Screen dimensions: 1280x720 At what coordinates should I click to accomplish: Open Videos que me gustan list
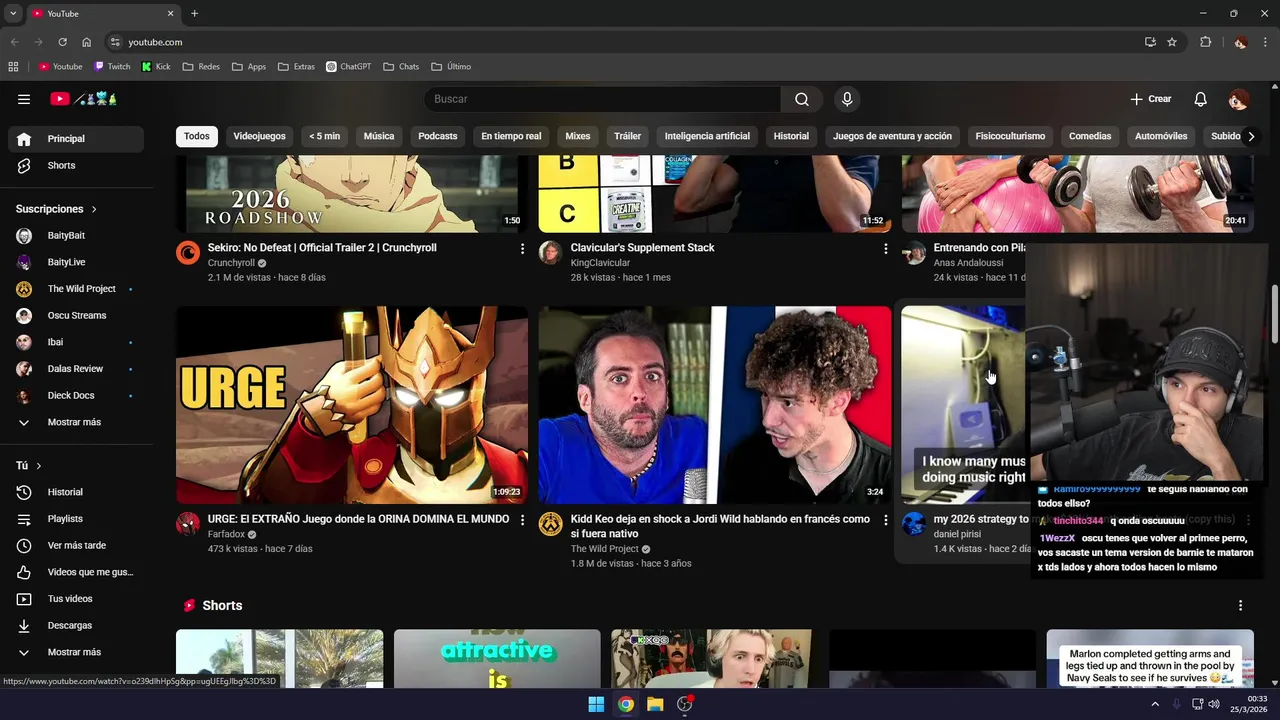[76, 572]
